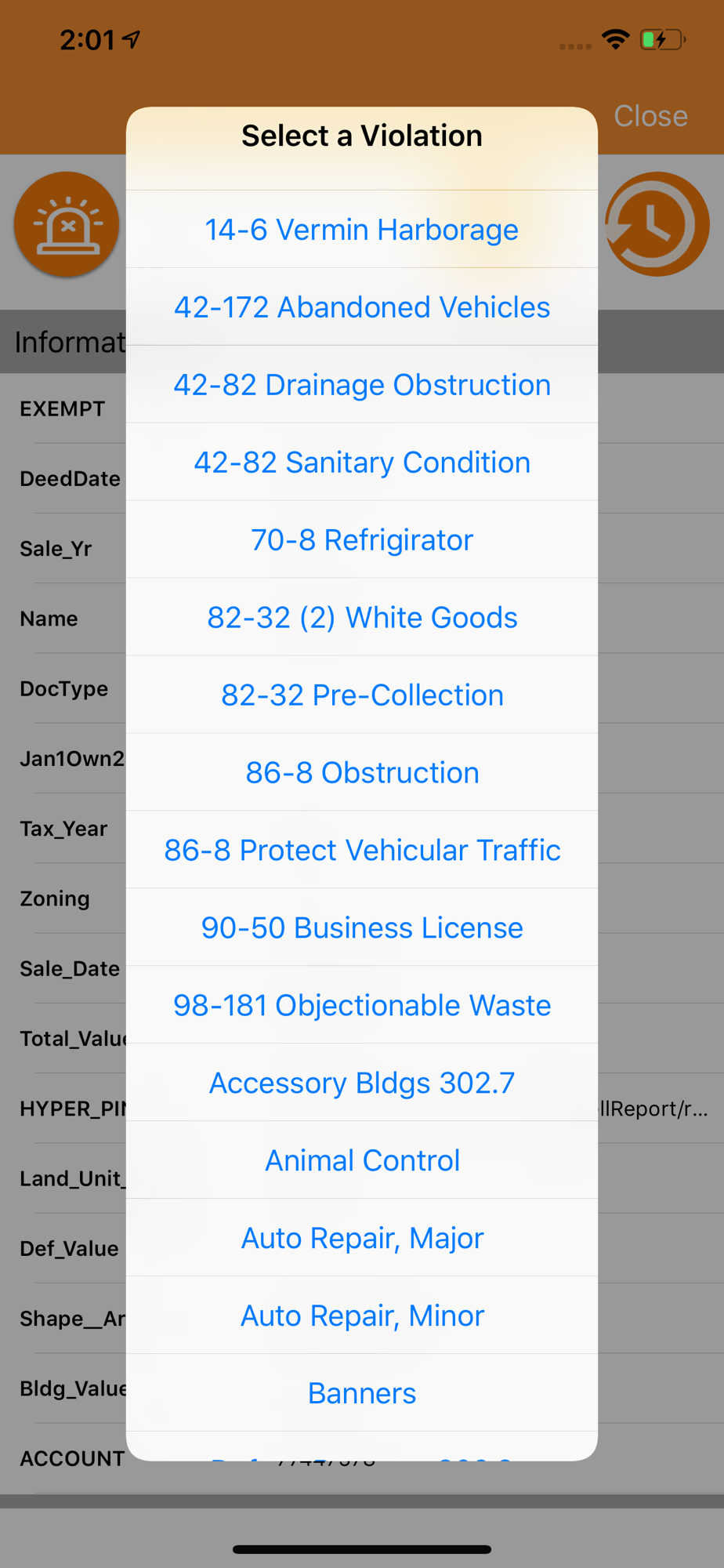The height and width of the screenshot is (1568, 724).
Task: Tap the Select a Violation title
Action: coord(361,136)
